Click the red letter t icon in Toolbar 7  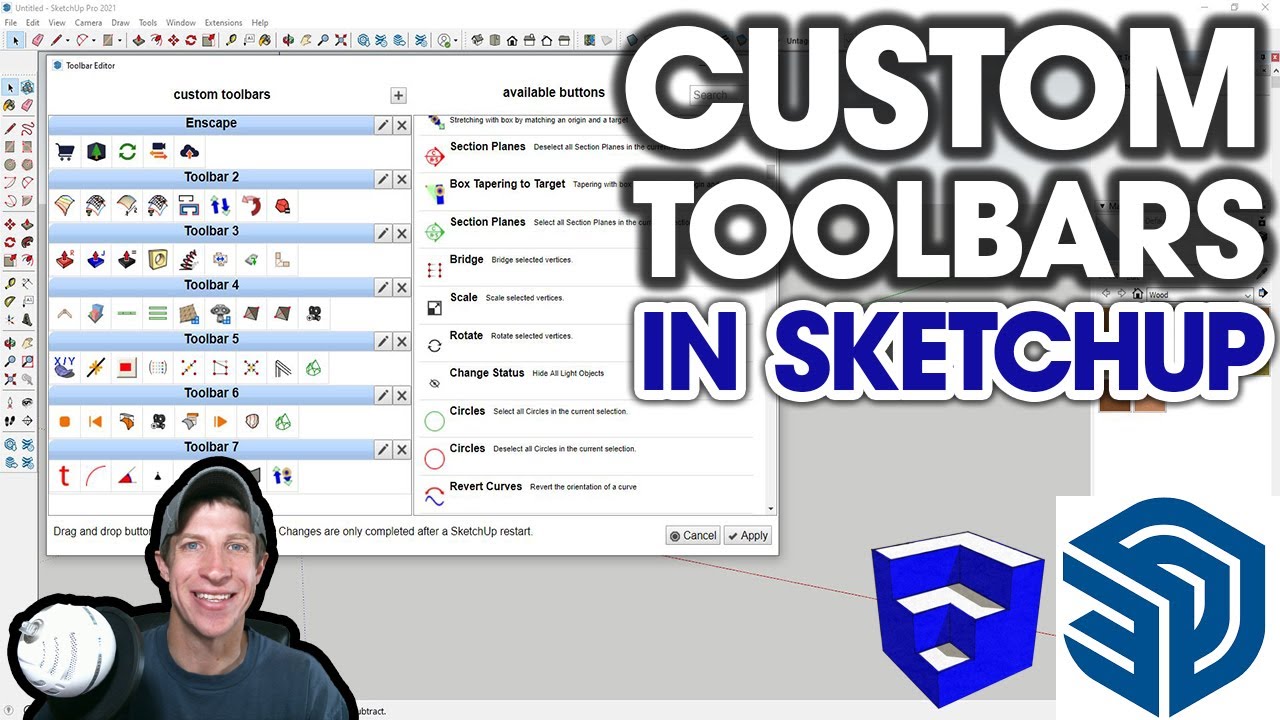click(65, 477)
